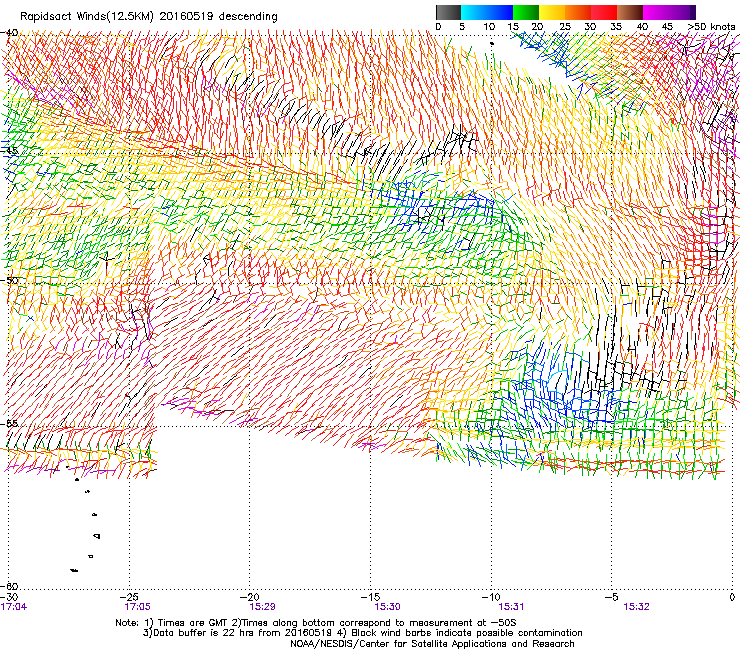Click the latitude label '-45'

click(9, 151)
